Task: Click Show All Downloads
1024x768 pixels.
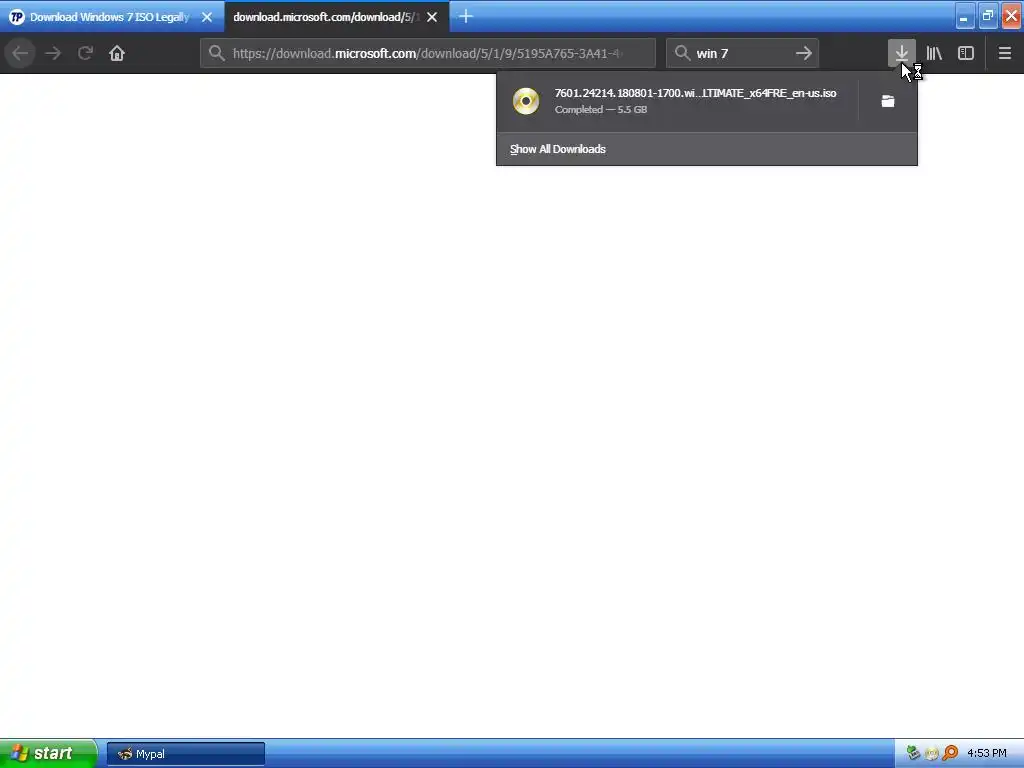Action: click(x=558, y=149)
